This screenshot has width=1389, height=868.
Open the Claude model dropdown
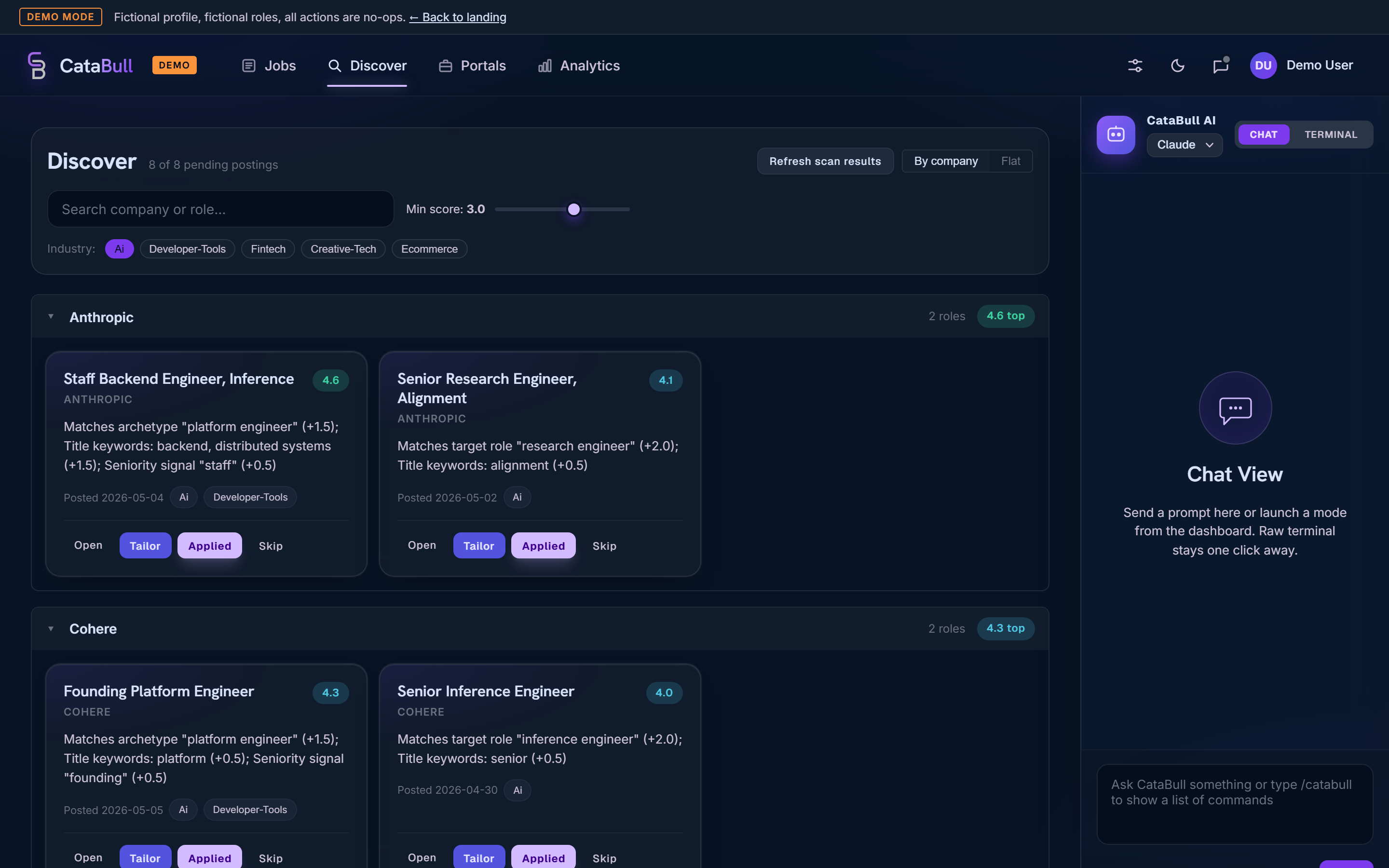1184,145
